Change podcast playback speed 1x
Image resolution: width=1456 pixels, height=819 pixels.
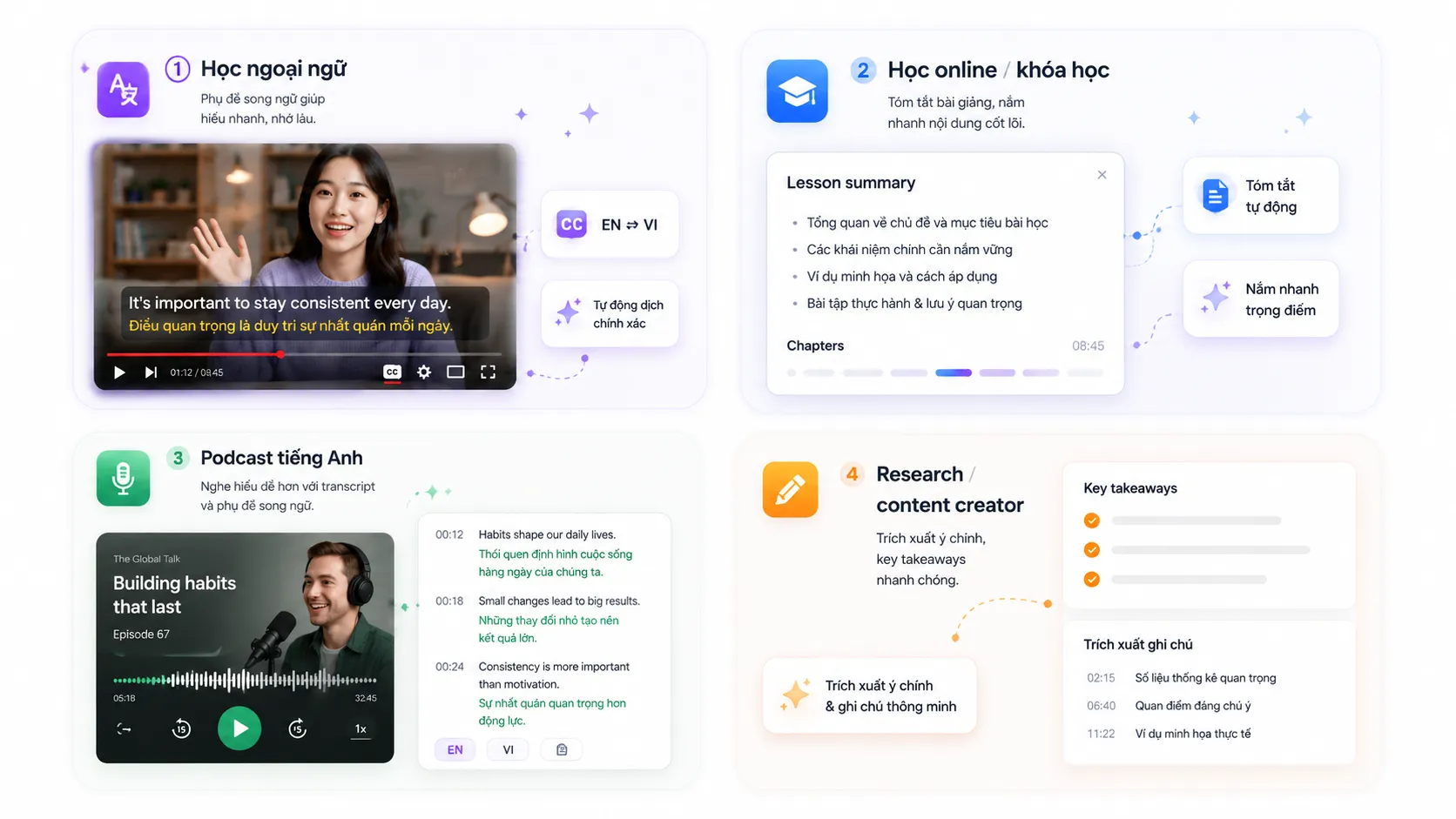click(361, 729)
